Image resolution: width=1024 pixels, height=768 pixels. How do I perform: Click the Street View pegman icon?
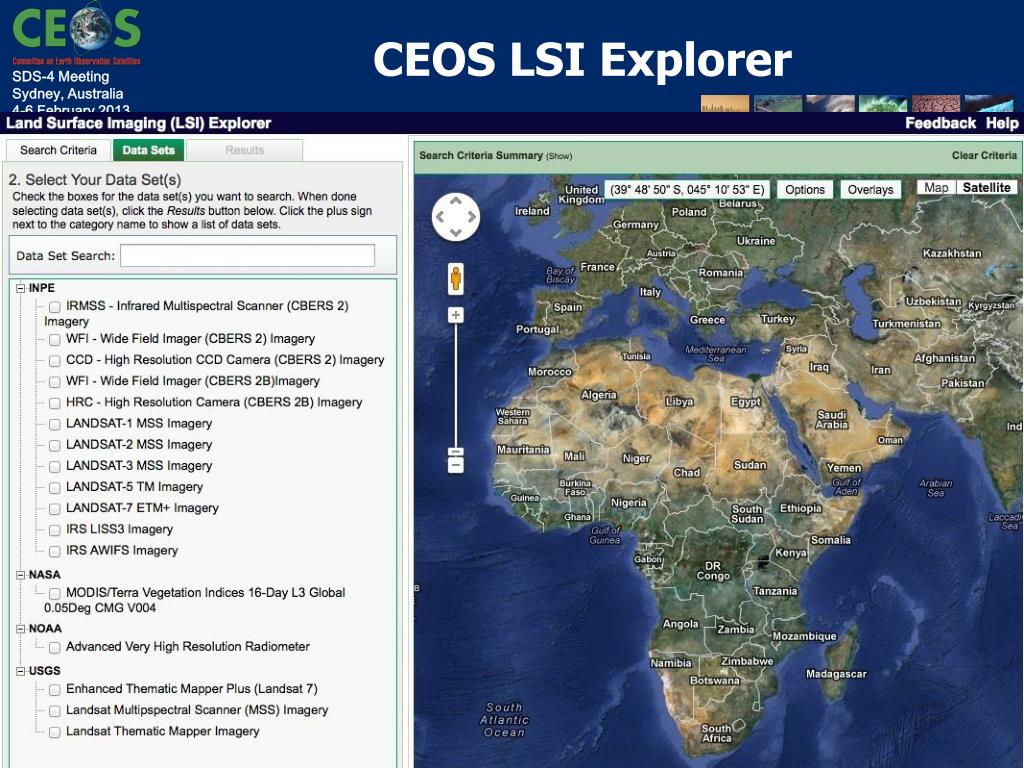456,279
